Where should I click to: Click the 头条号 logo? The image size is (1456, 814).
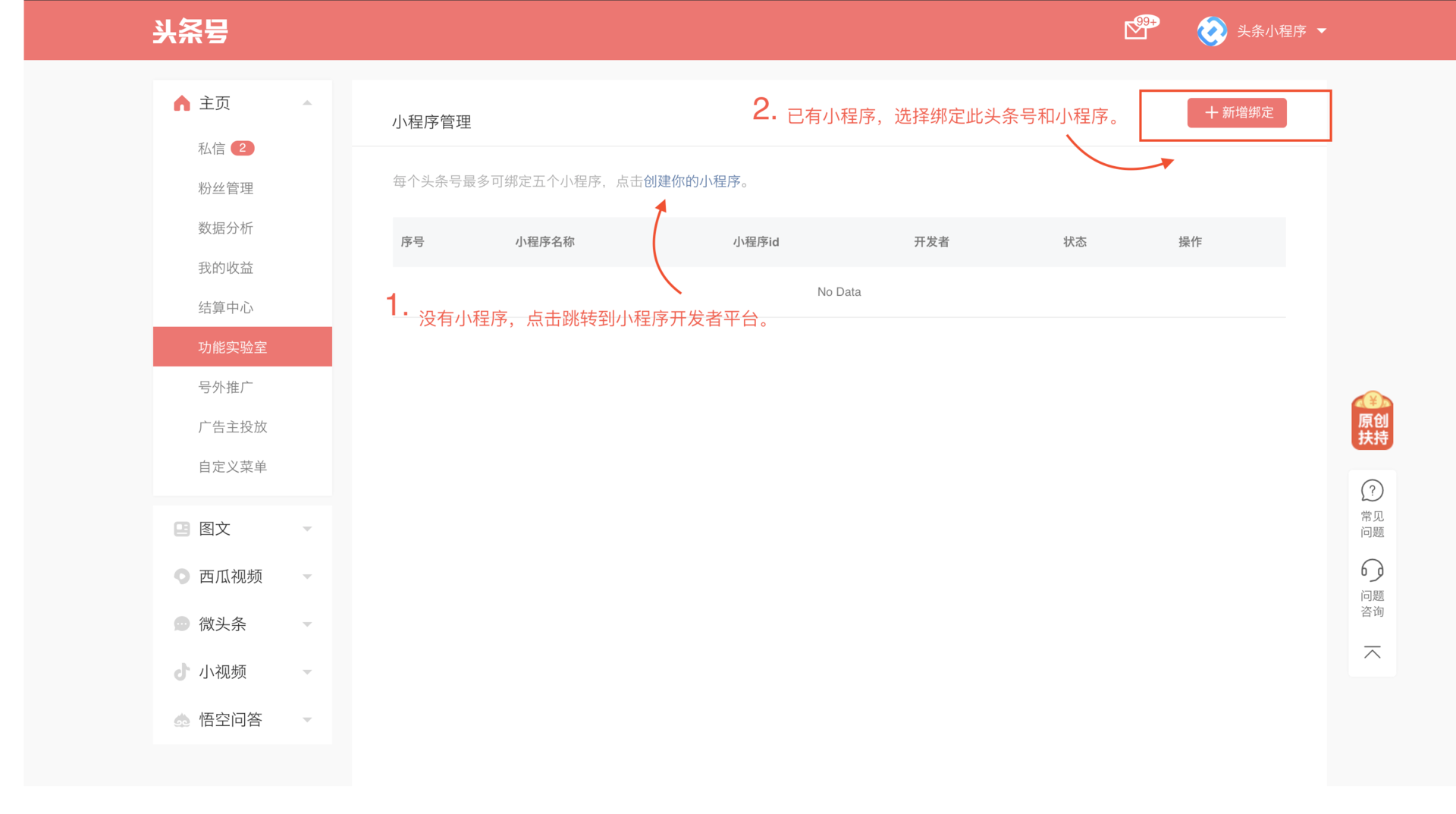(x=190, y=31)
